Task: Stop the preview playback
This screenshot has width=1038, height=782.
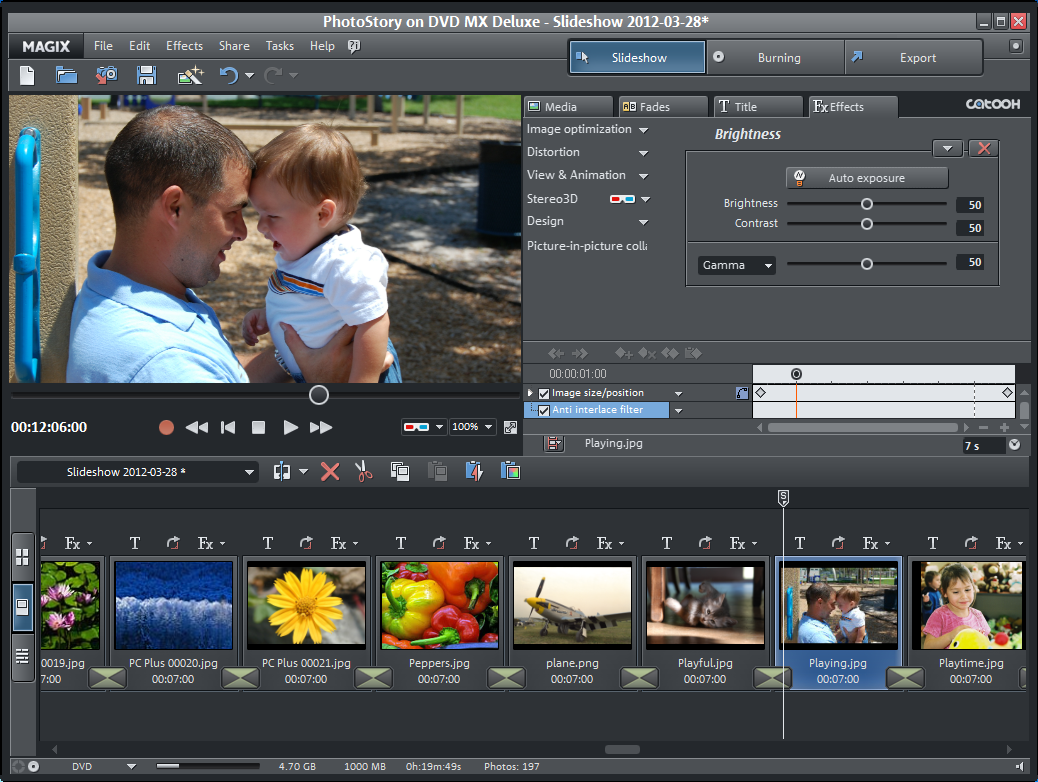Action: click(x=258, y=428)
